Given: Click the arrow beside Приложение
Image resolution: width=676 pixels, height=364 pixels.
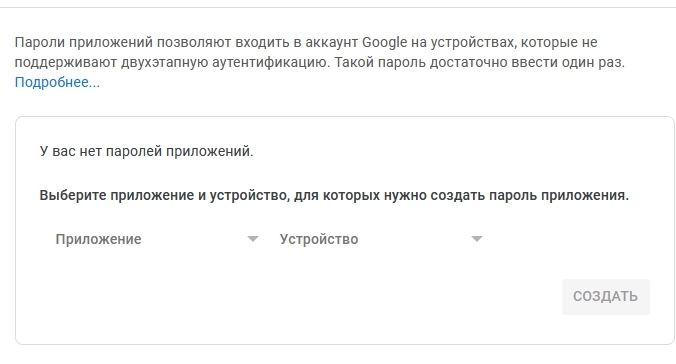Looking at the screenshot, I should [x=253, y=239].
